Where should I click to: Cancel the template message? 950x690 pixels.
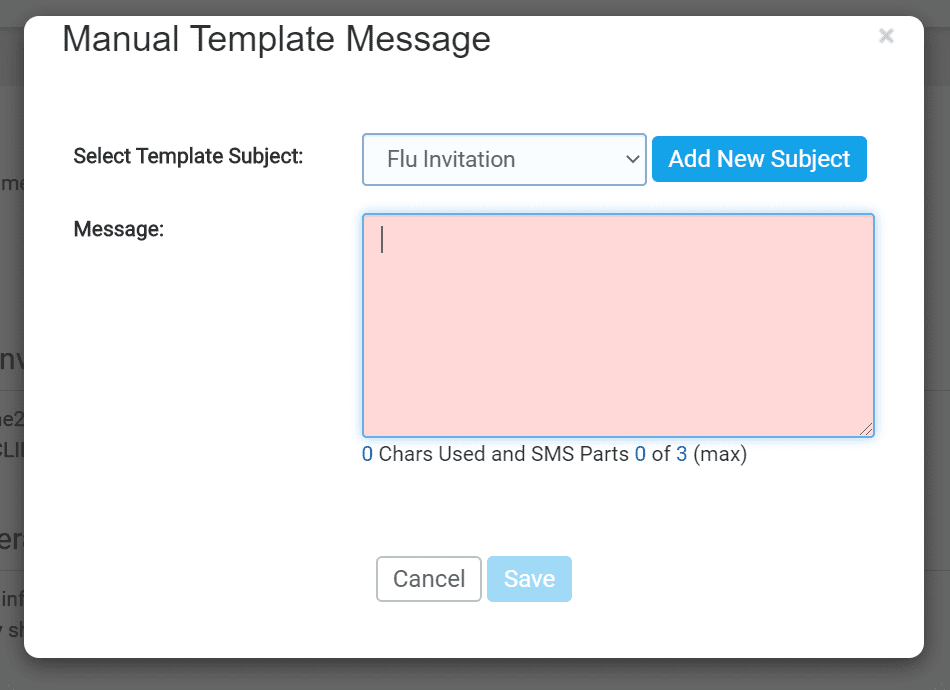pos(429,579)
